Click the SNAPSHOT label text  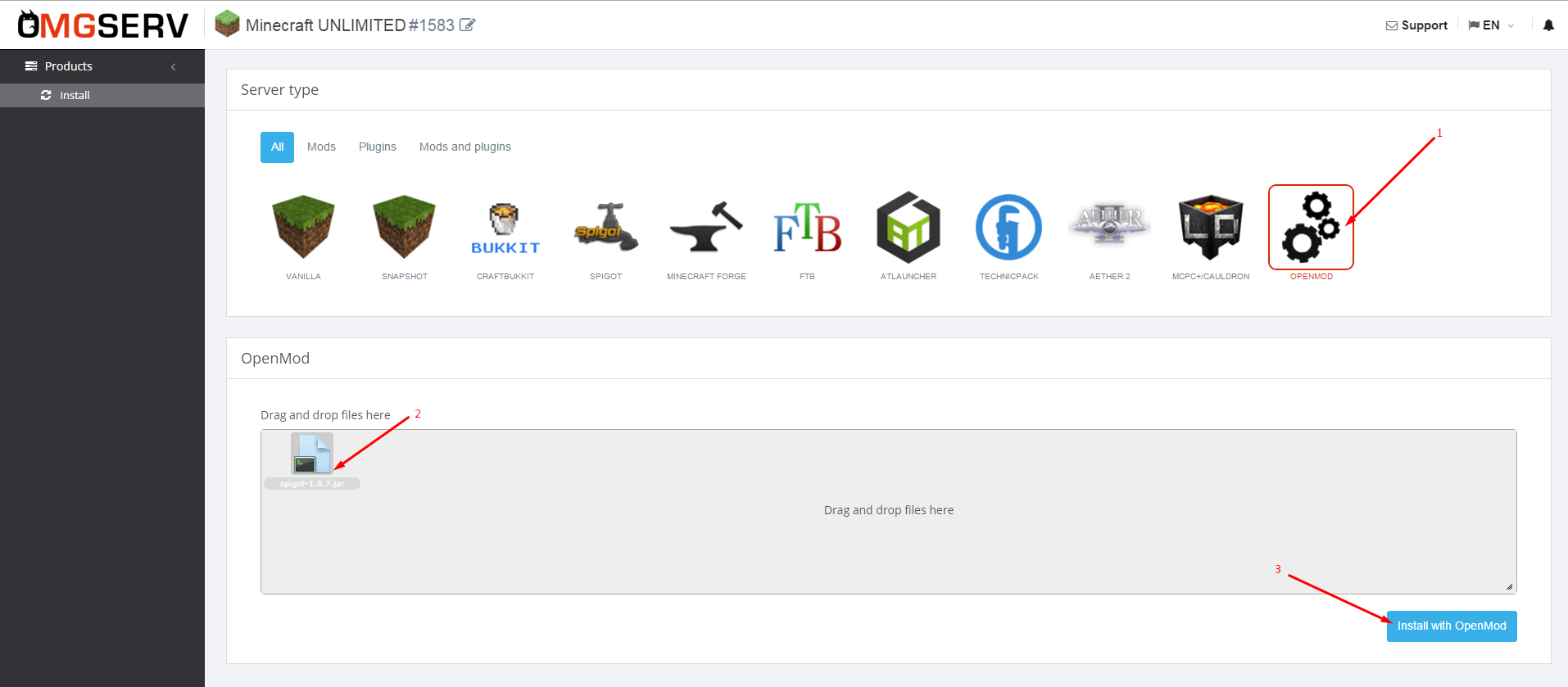tap(405, 277)
